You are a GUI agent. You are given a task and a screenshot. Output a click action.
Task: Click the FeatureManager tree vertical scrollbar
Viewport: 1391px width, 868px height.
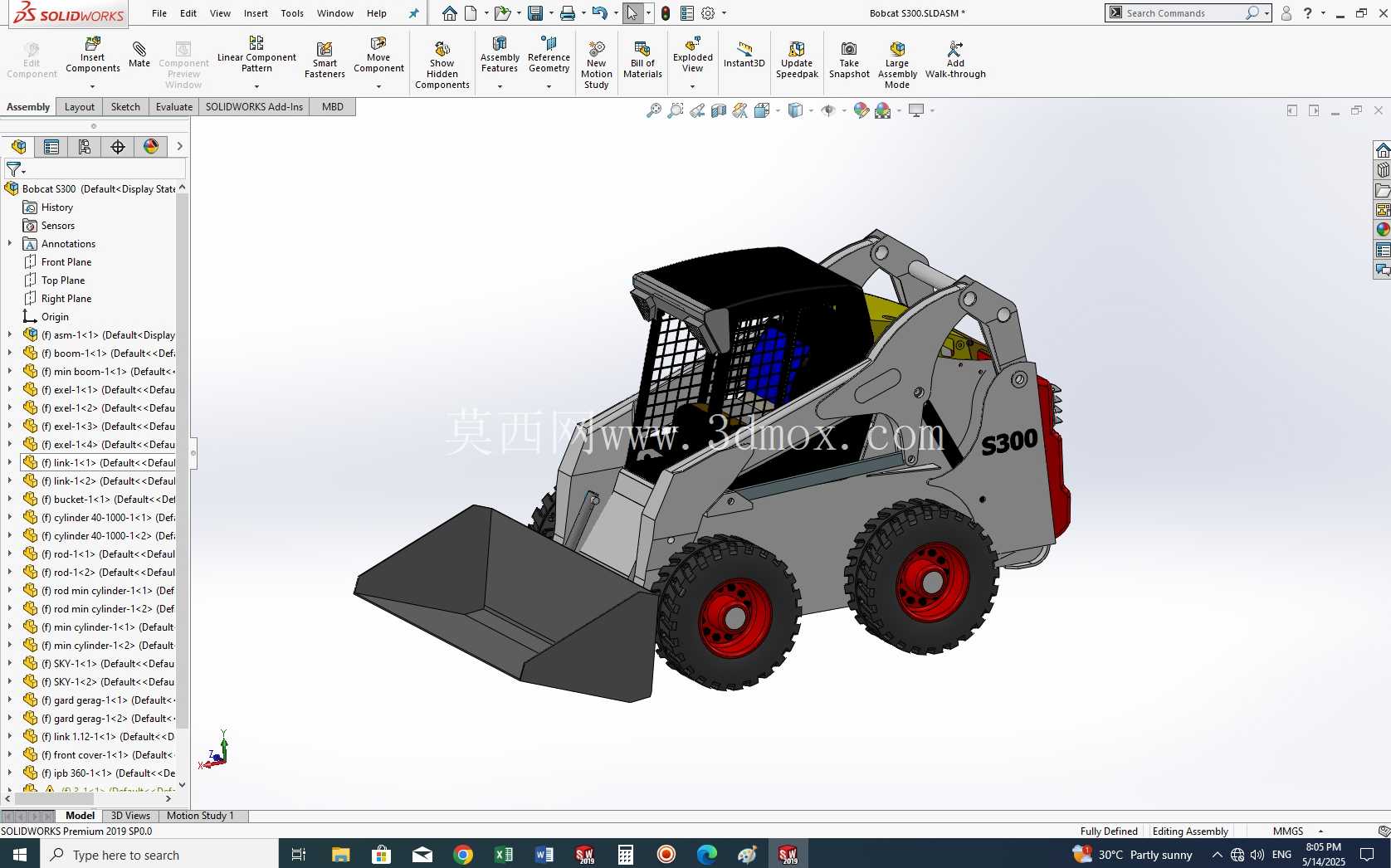(183, 460)
